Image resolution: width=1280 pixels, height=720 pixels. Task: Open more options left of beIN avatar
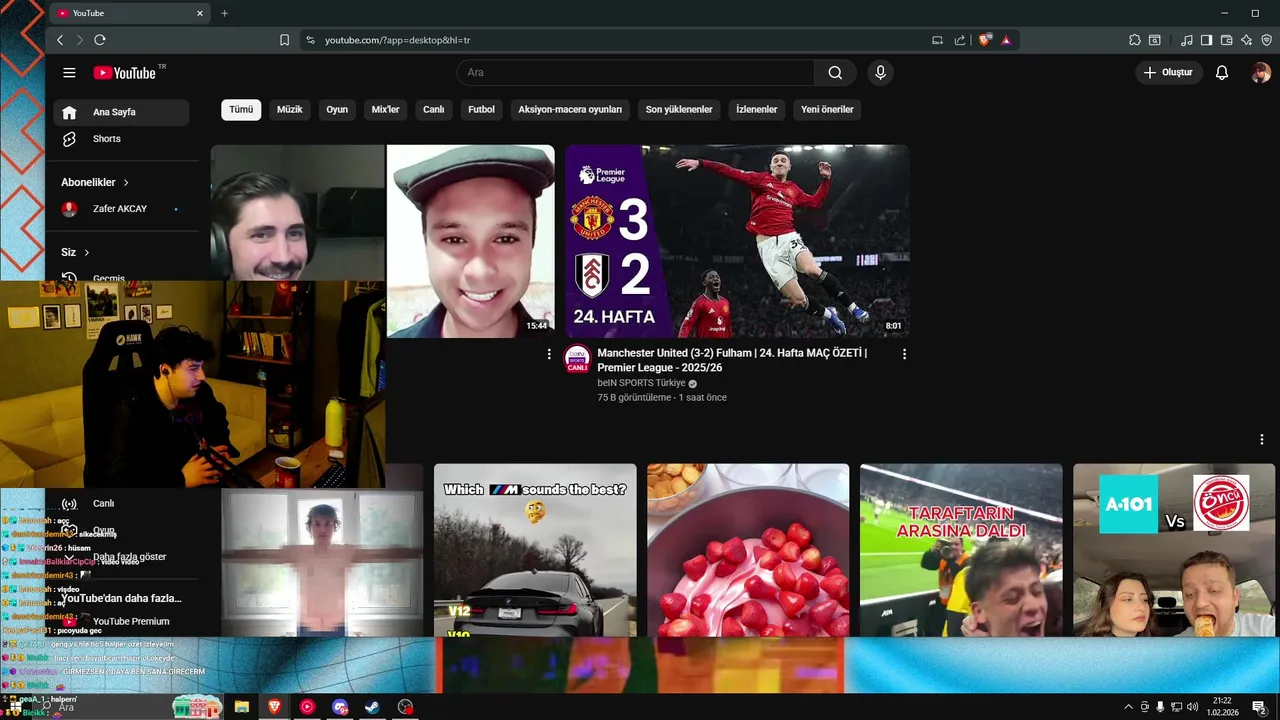[548, 354]
